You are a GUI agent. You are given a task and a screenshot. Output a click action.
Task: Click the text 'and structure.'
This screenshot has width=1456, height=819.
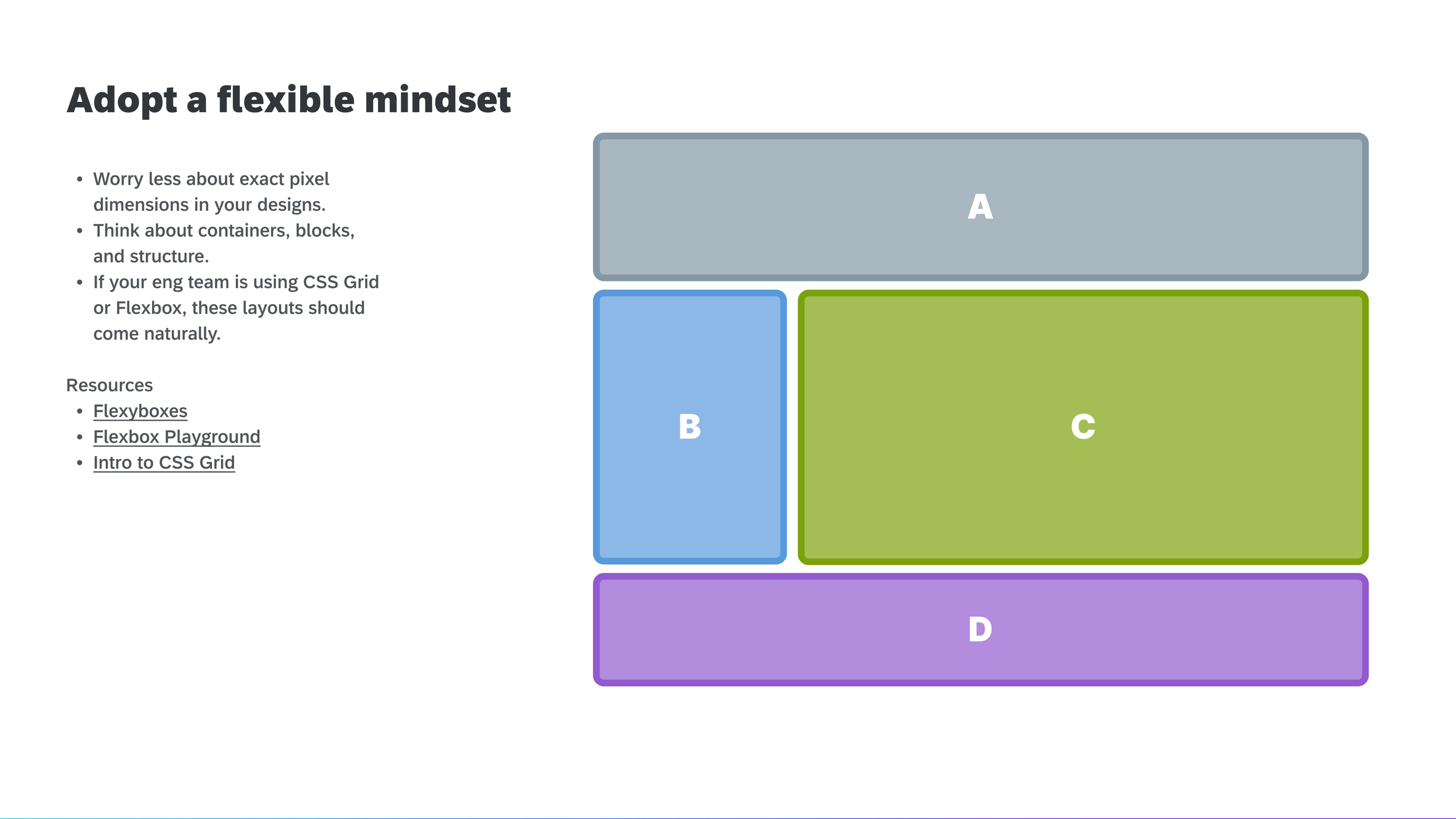pos(151,256)
